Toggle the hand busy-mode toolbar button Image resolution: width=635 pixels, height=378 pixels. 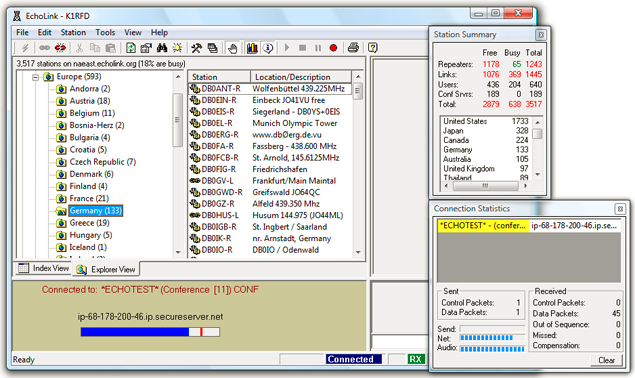coord(232,48)
